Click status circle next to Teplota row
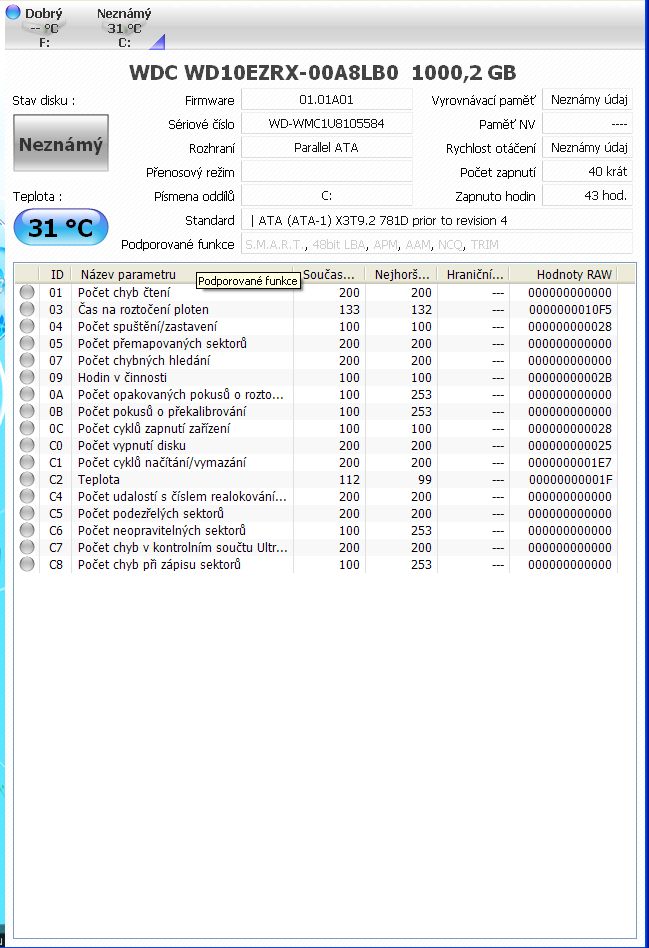 tap(27, 479)
